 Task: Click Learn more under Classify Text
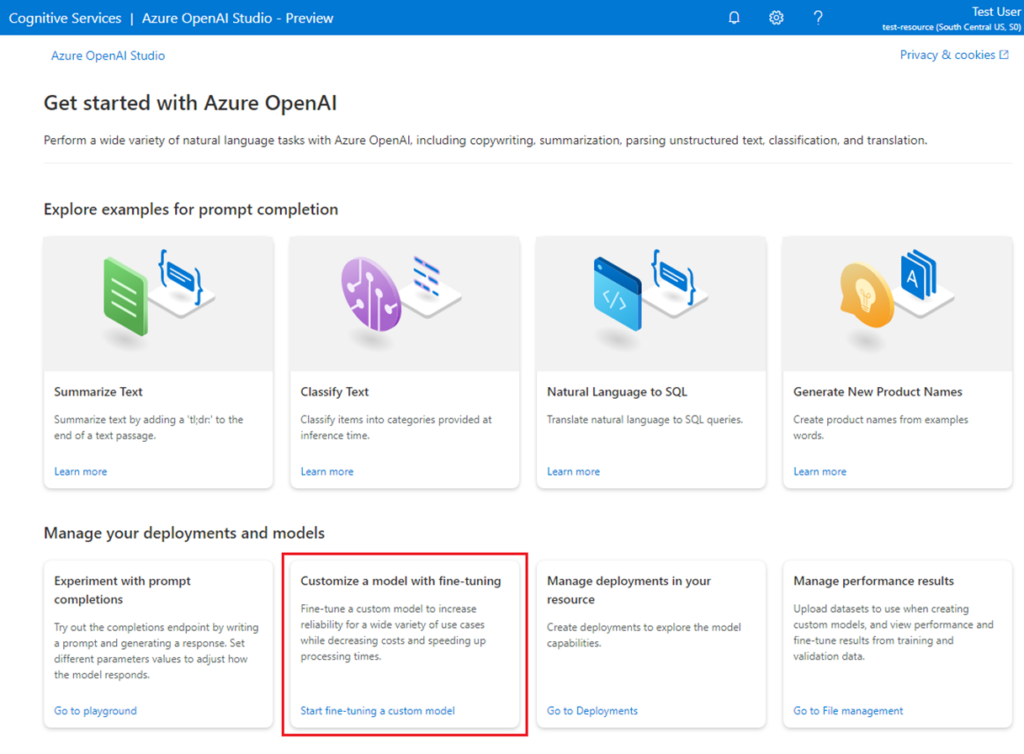click(x=327, y=471)
